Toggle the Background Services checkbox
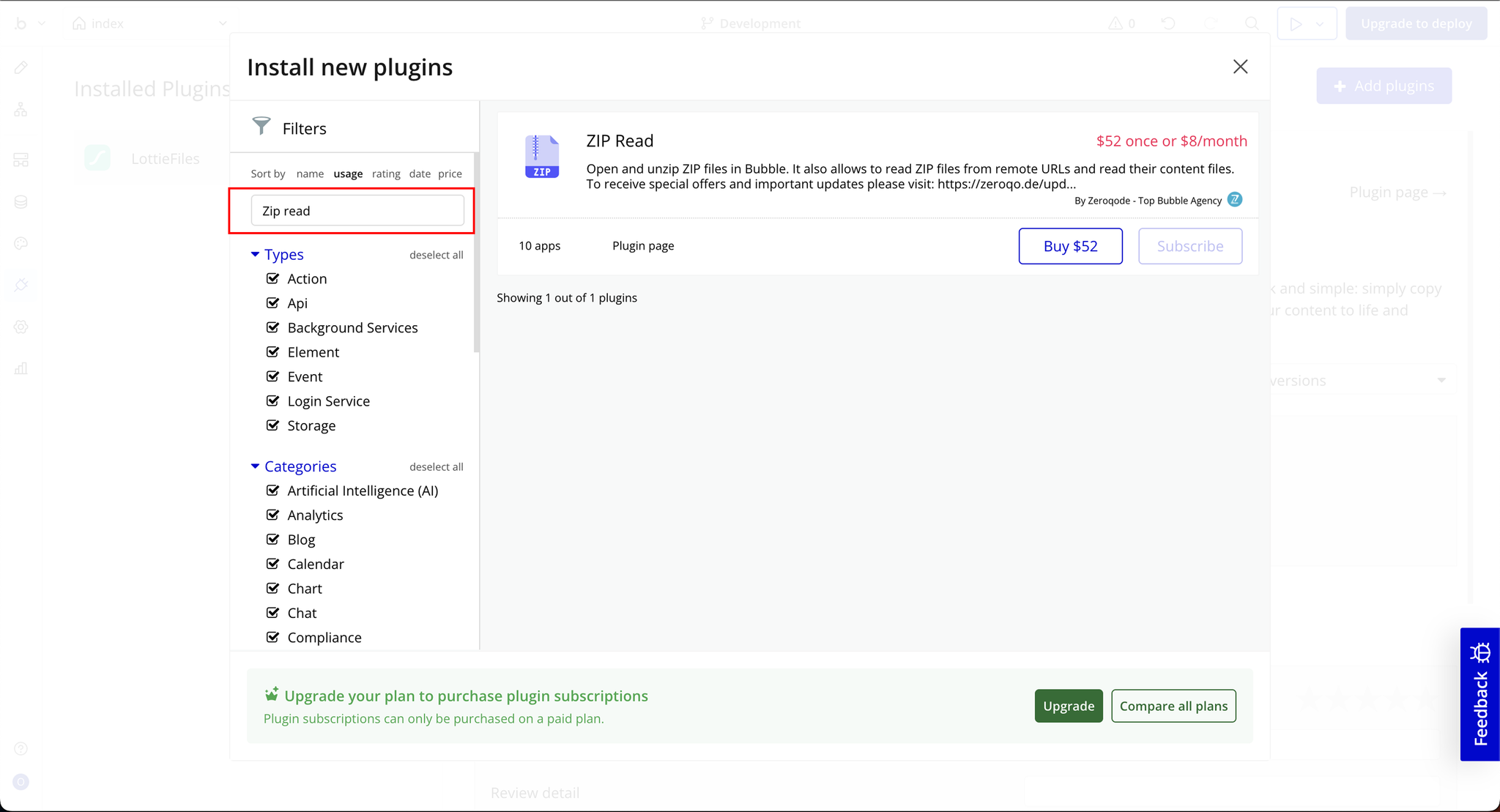Viewport: 1500px width, 812px height. point(272,327)
